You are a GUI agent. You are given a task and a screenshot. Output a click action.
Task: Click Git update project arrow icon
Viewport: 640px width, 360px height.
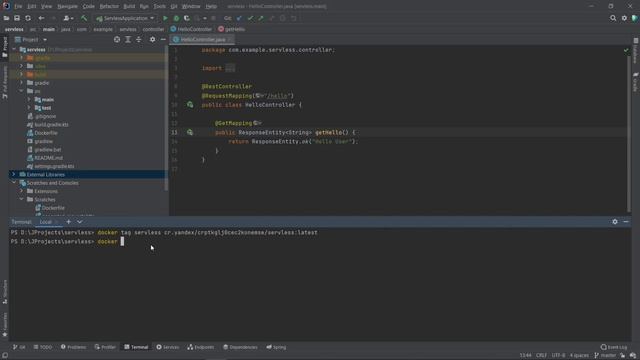click(239, 18)
